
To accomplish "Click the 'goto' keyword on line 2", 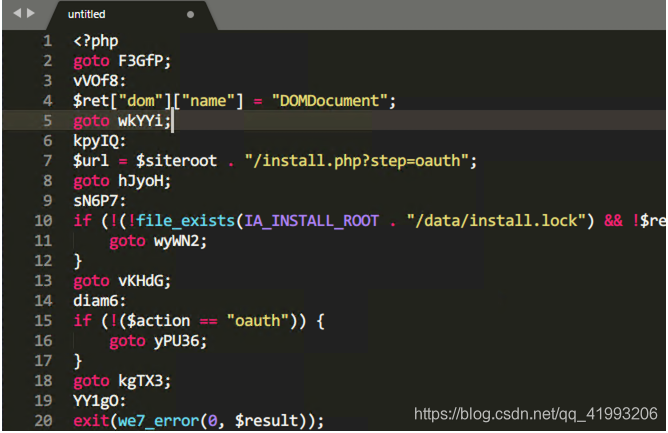I will click(91, 61).
